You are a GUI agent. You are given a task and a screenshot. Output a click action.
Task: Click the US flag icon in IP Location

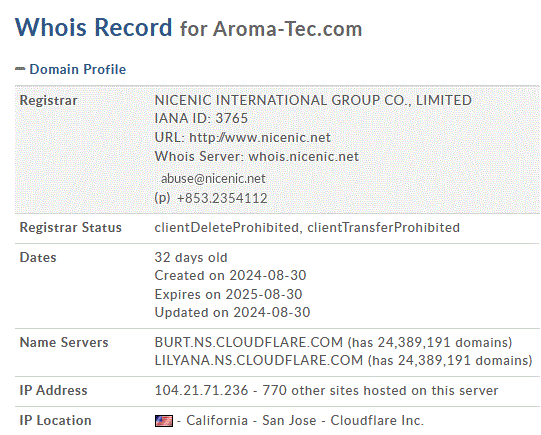[164, 421]
